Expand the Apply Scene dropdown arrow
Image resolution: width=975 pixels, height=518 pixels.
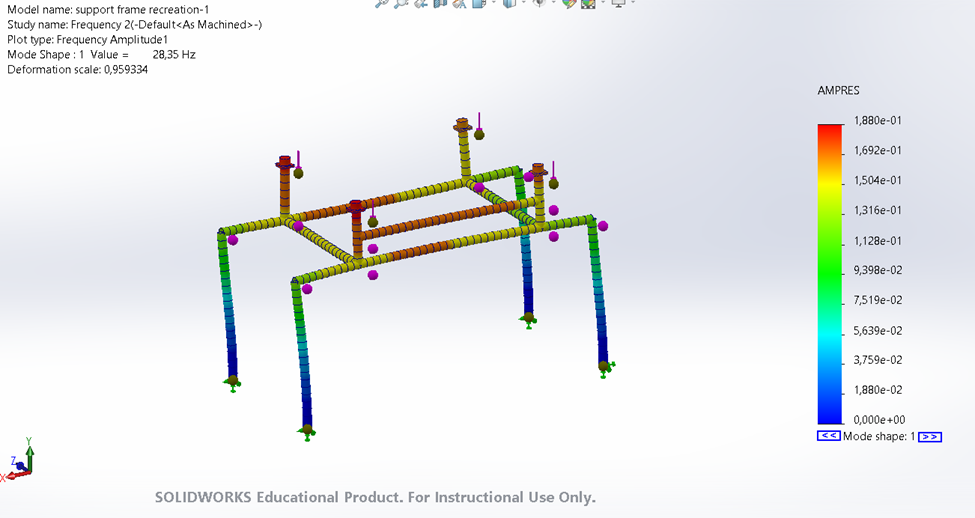click(x=603, y=2)
